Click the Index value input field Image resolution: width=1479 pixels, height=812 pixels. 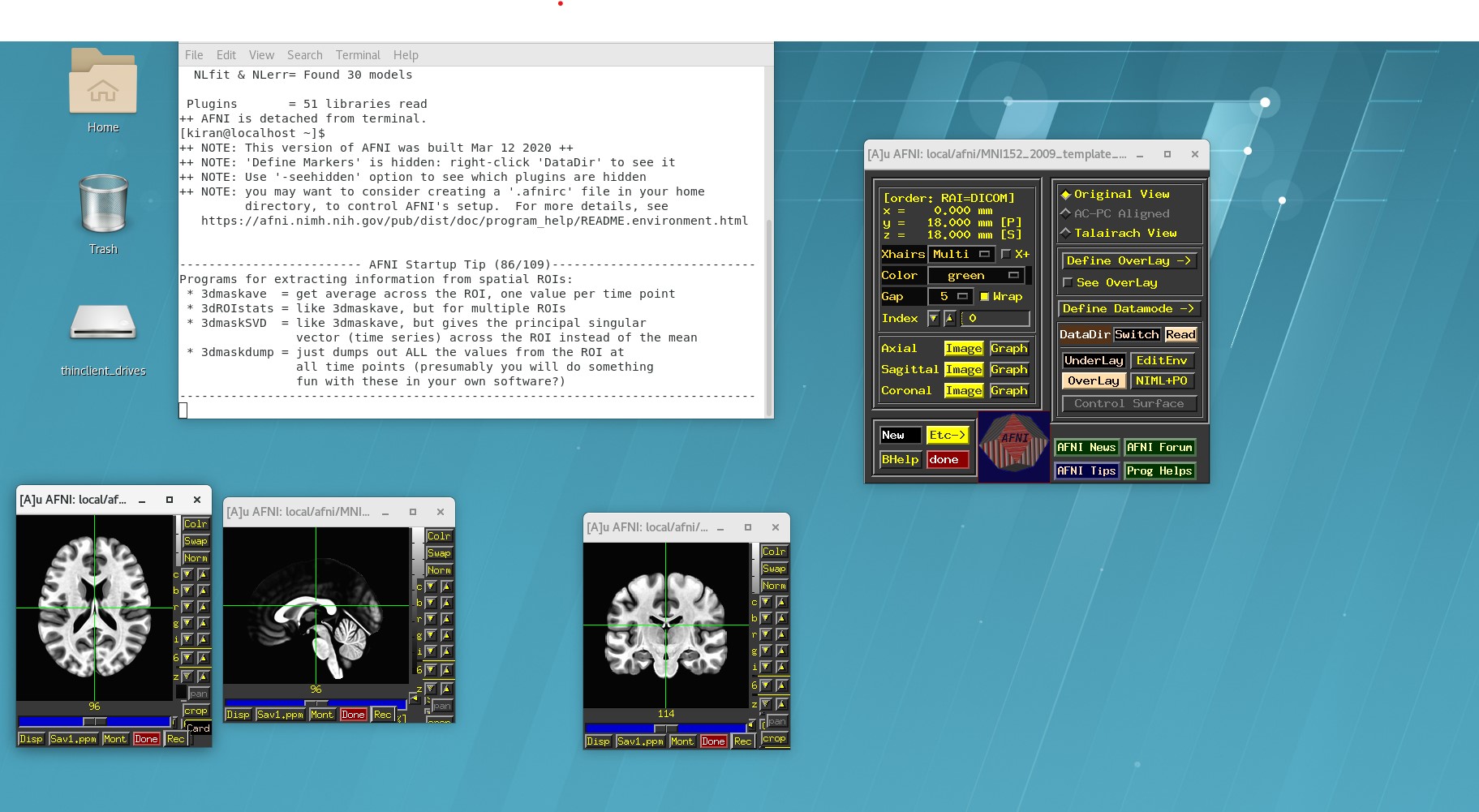tap(995, 319)
